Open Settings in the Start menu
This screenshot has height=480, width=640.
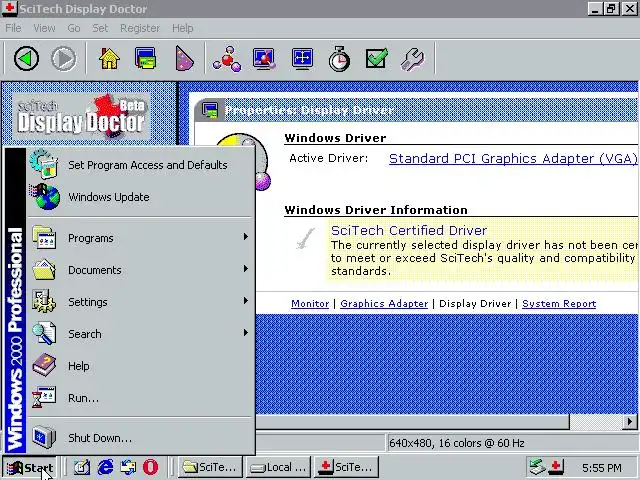[140, 302]
